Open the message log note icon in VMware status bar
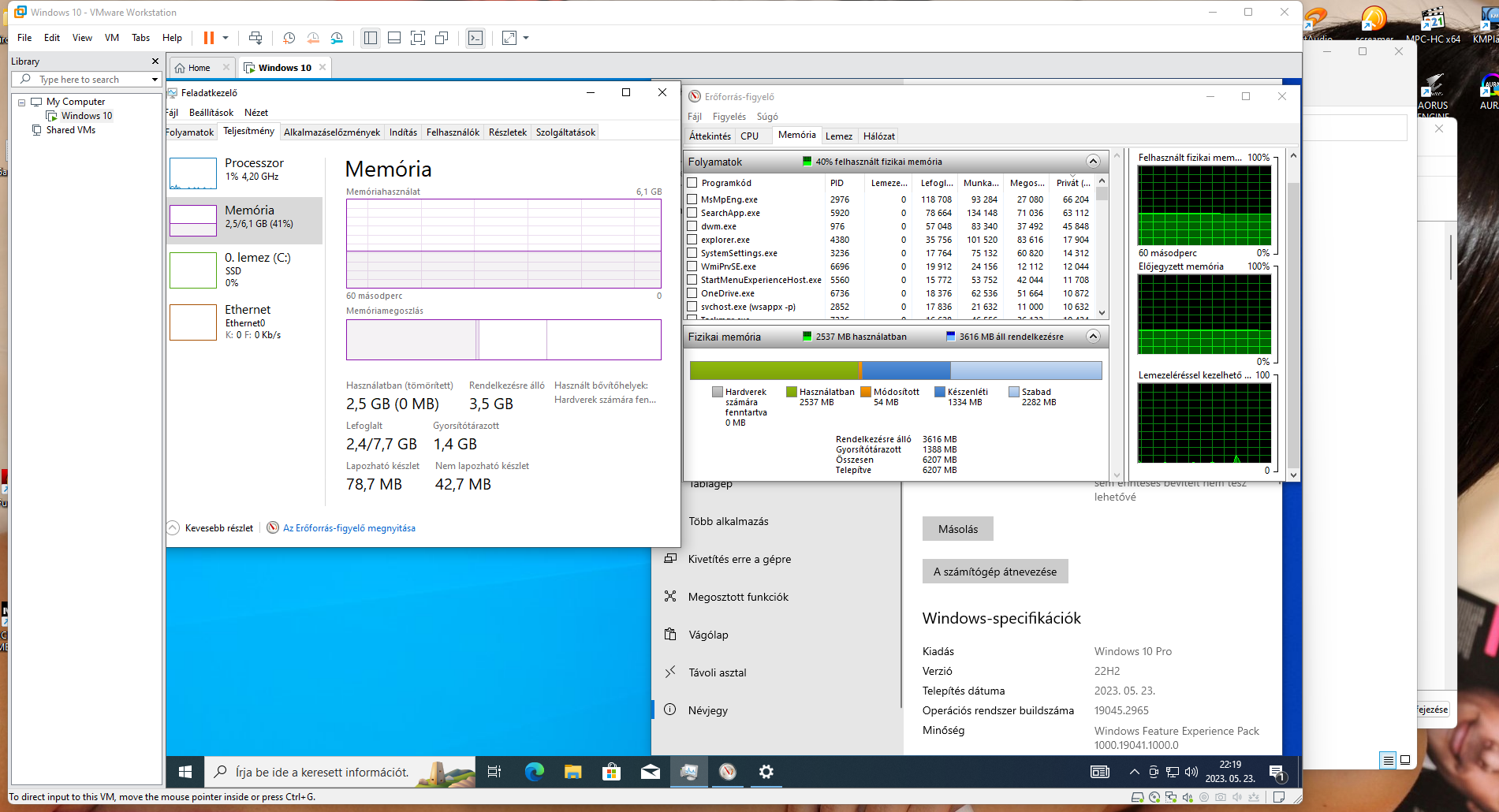1499x812 pixels. 1279,797
